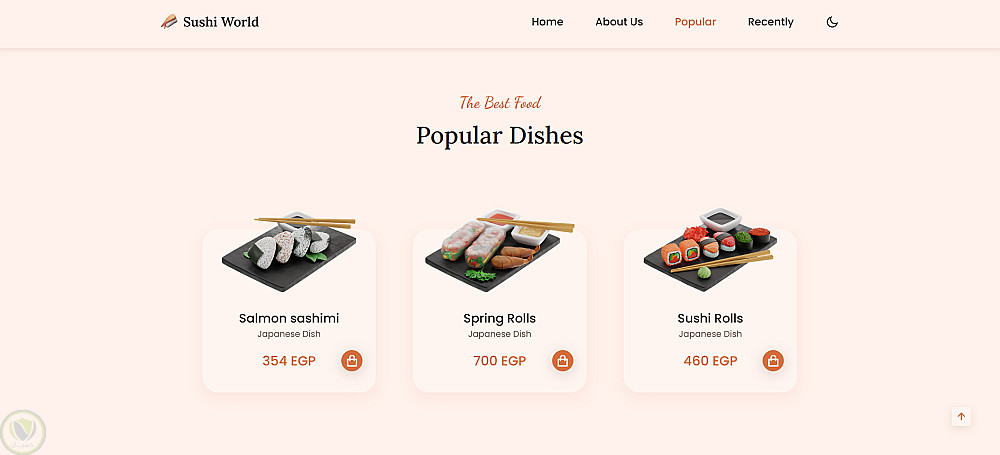
Task: Add Spring Rolls to cart
Action: click(563, 361)
